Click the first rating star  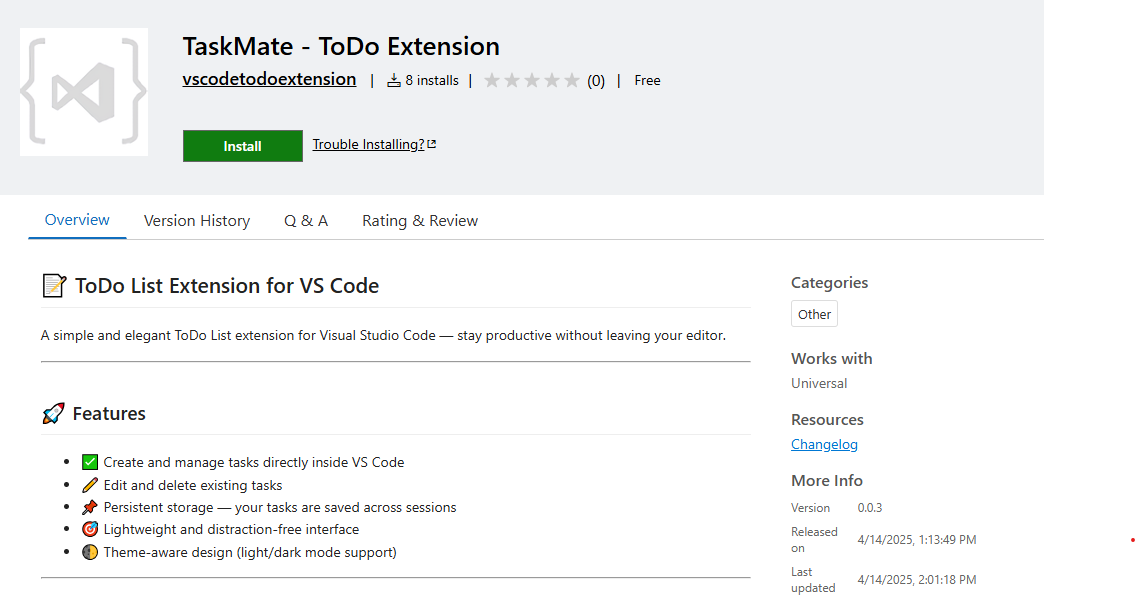click(492, 81)
